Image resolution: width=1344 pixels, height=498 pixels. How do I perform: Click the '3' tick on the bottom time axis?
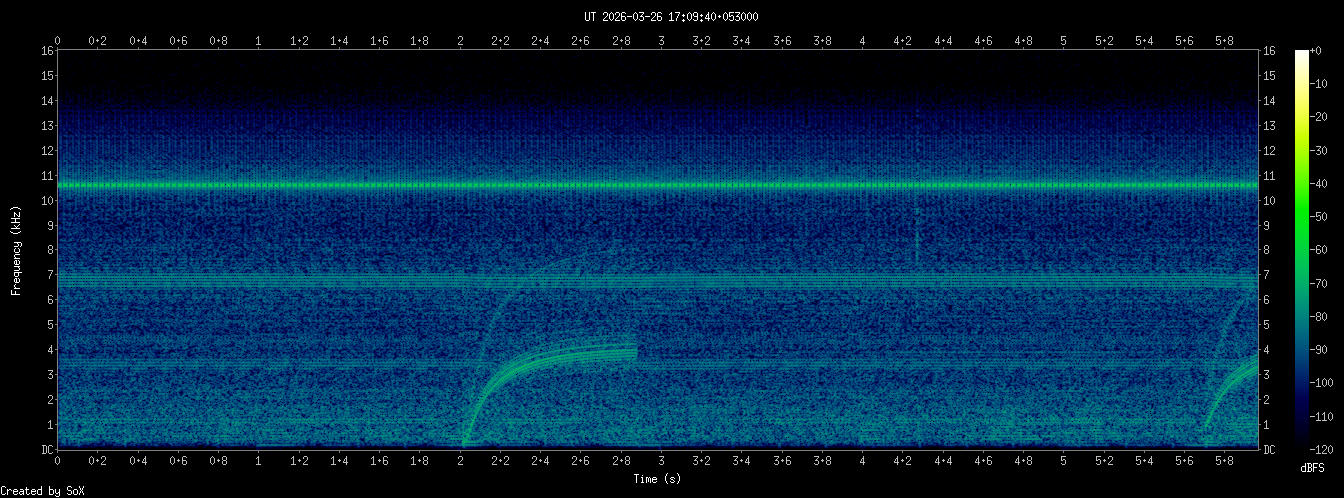[661, 461]
